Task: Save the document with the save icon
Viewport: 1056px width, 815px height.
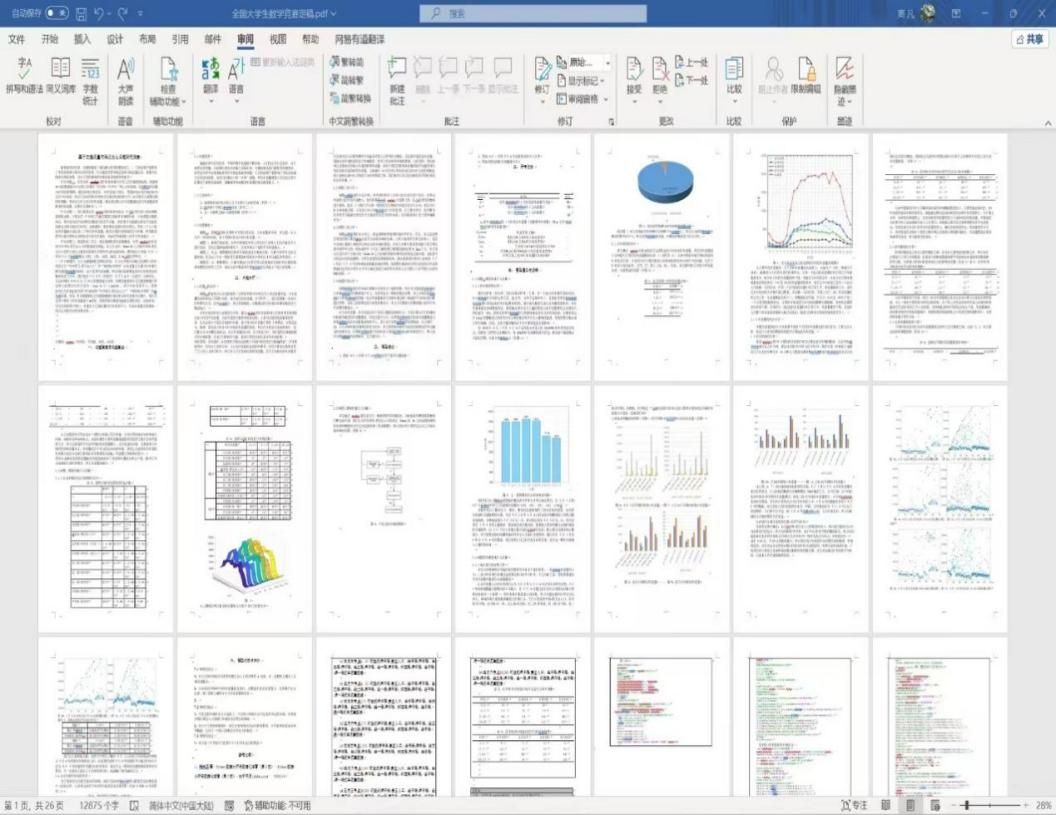Action: [x=81, y=13]
